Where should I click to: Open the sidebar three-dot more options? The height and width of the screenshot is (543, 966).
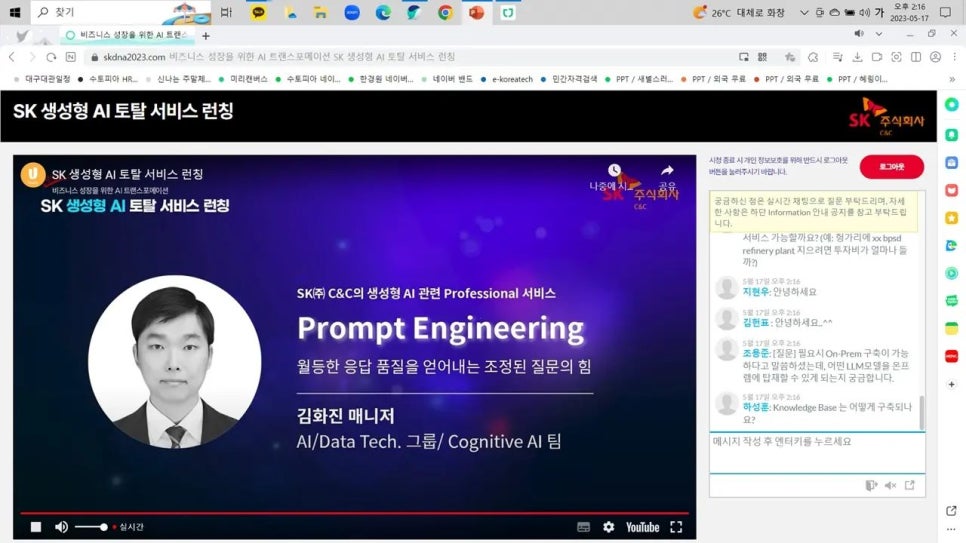[x=952, y=529]
